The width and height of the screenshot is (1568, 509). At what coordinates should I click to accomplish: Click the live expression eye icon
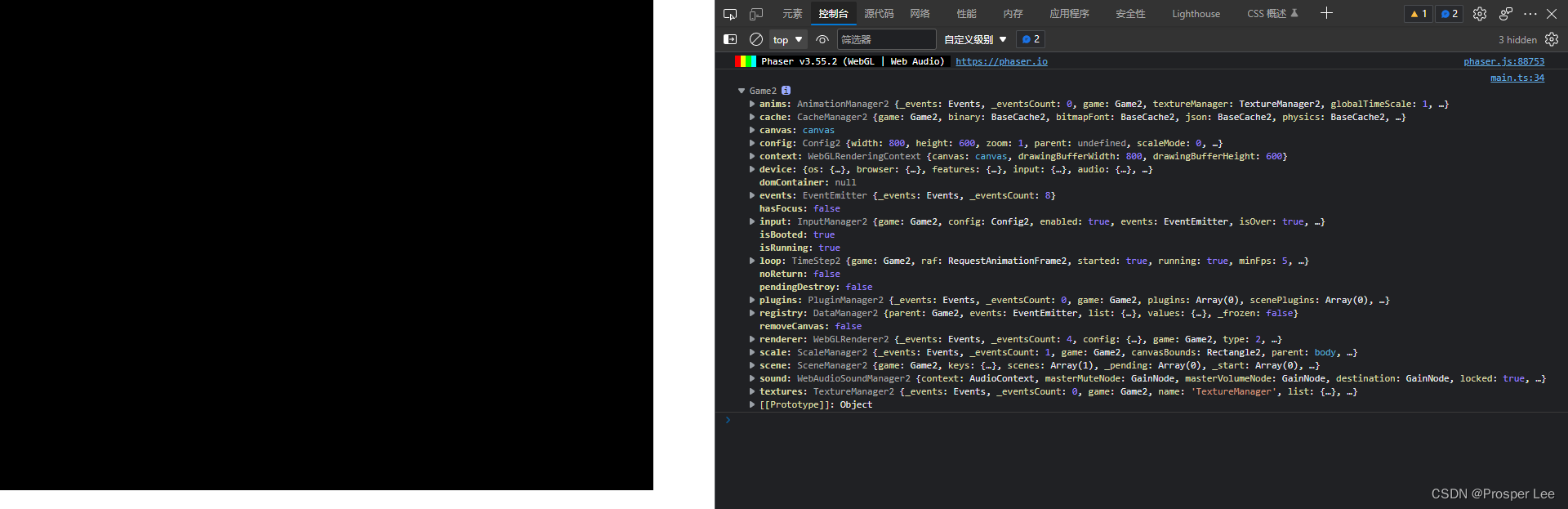(822, 39)
